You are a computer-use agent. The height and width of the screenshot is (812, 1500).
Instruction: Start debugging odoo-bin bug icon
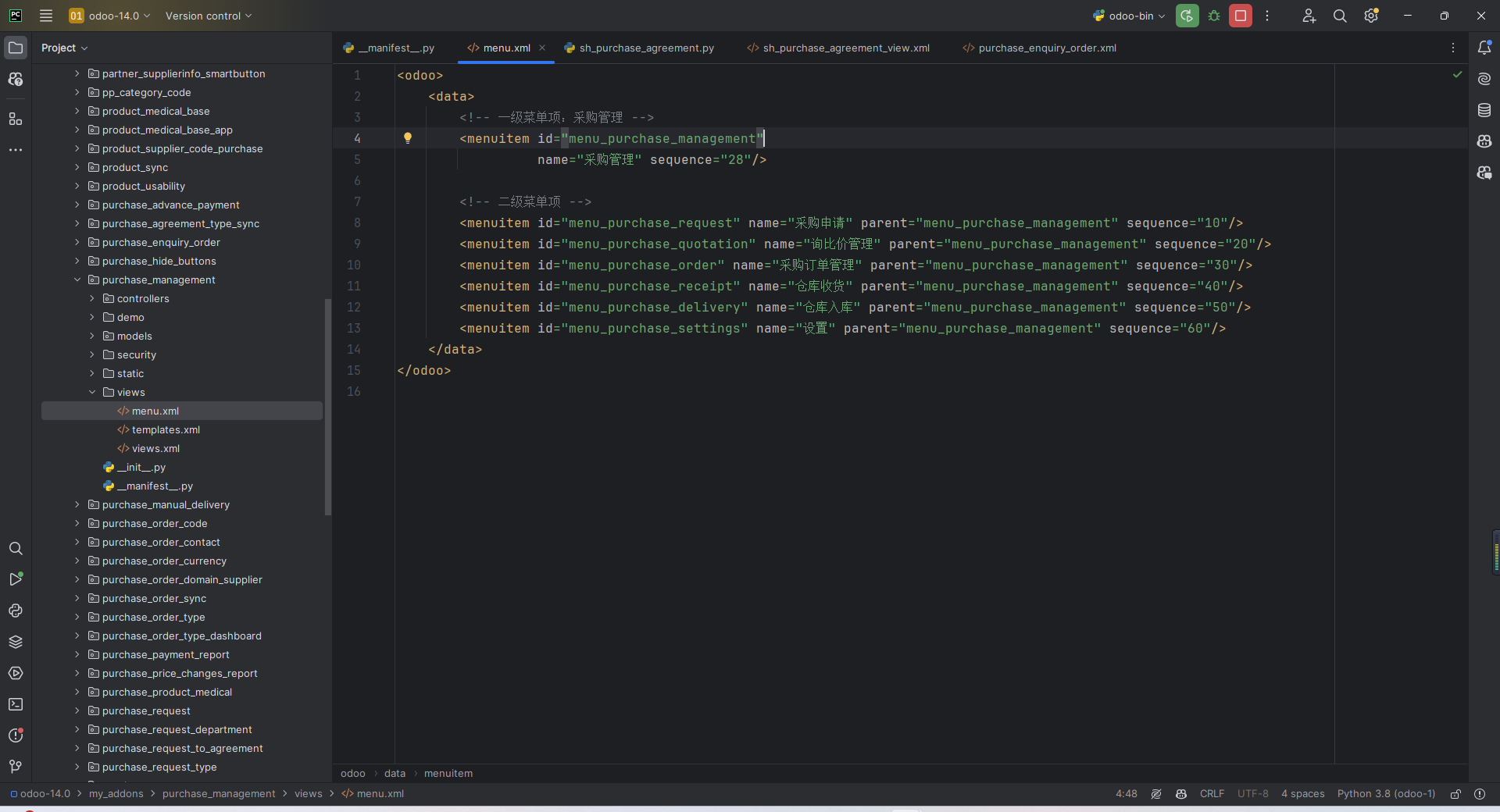1214,16
